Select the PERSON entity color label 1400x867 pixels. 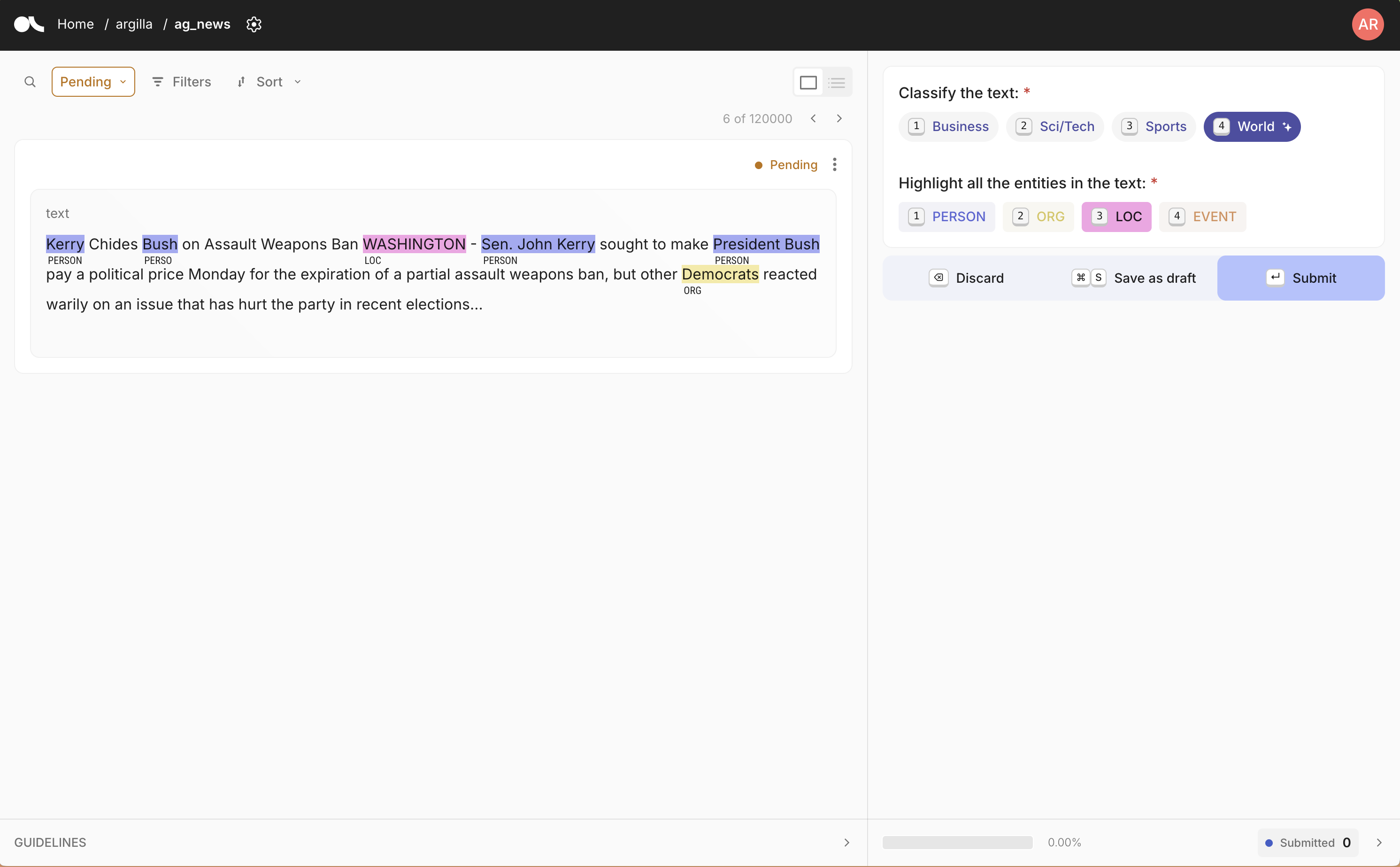[946, 217]
